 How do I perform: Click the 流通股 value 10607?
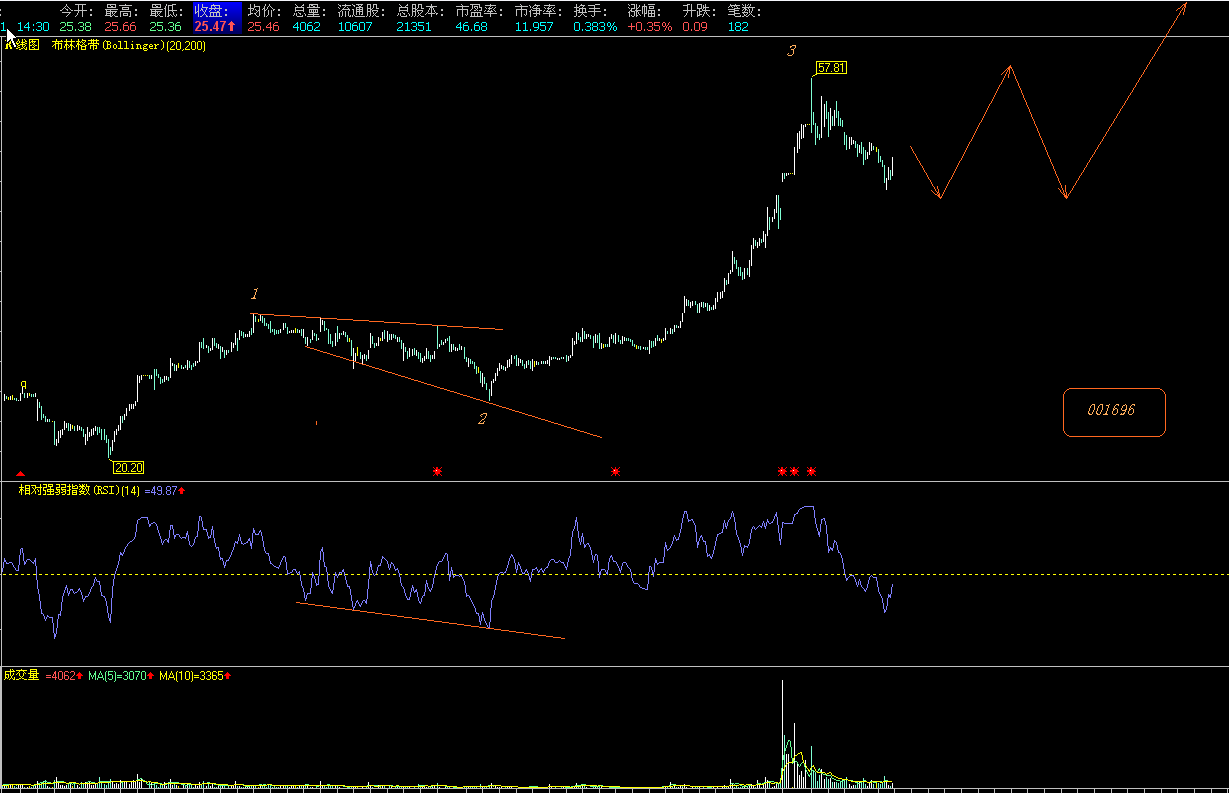[355, 27]
